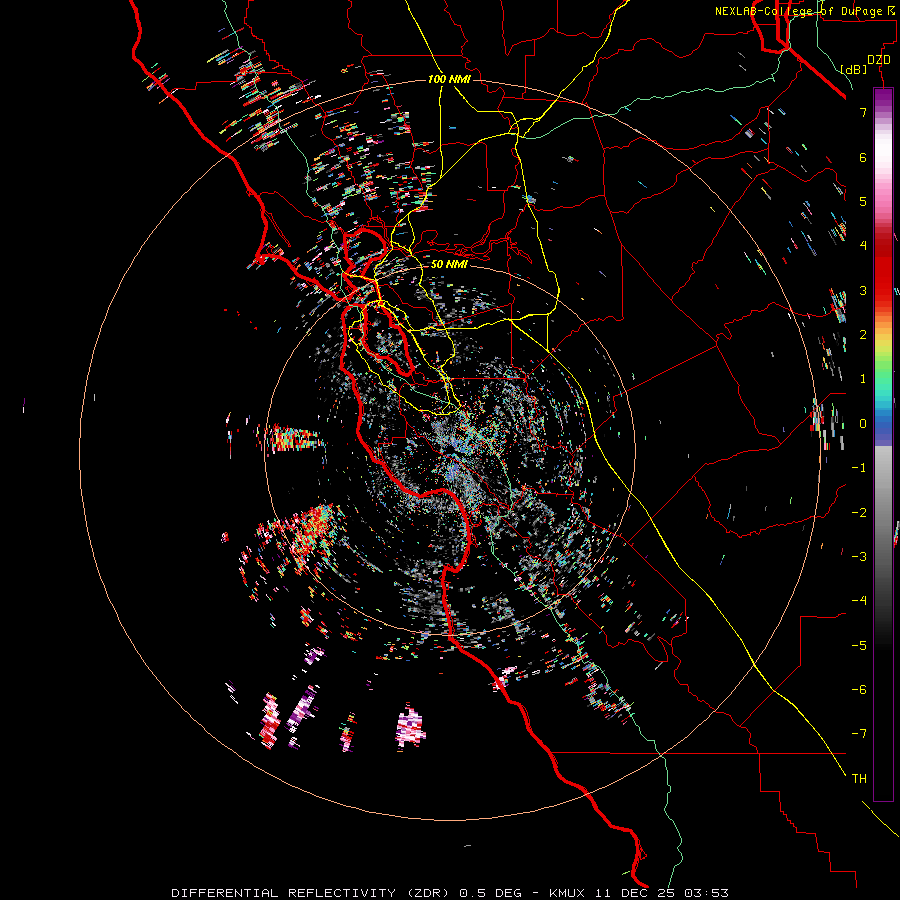The image size is (900, 900).
Task: Click the "6" value on the color scale
Action: pyautogui.click(x=863, y=157)
